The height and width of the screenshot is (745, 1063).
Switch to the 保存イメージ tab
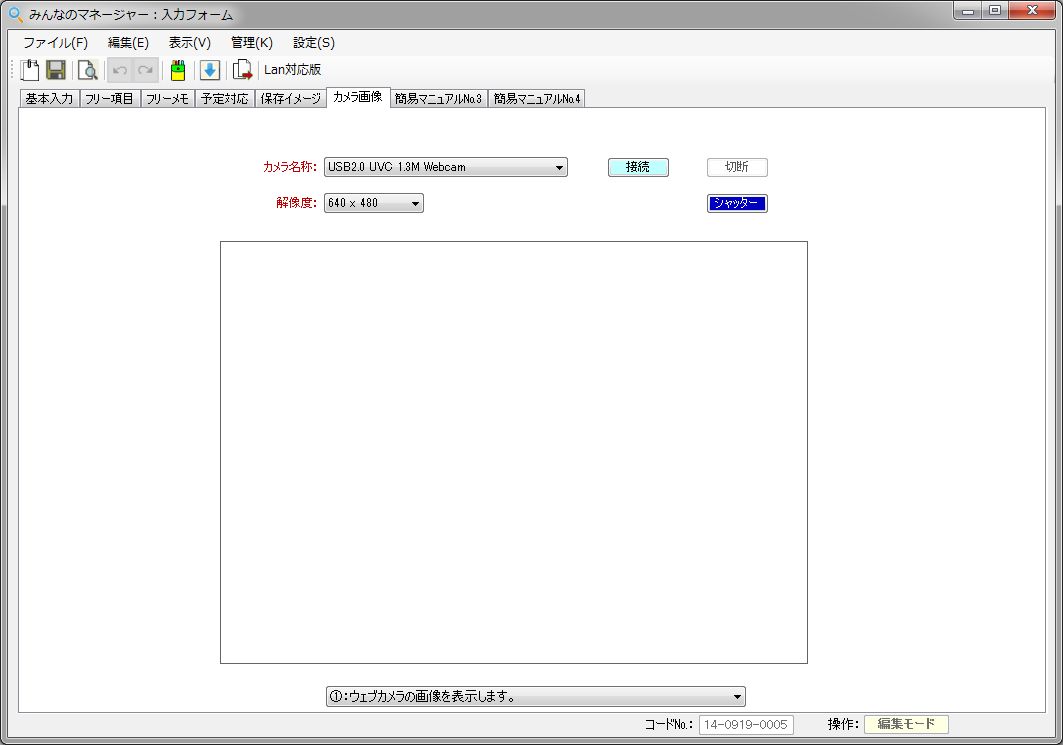(290, 99)
